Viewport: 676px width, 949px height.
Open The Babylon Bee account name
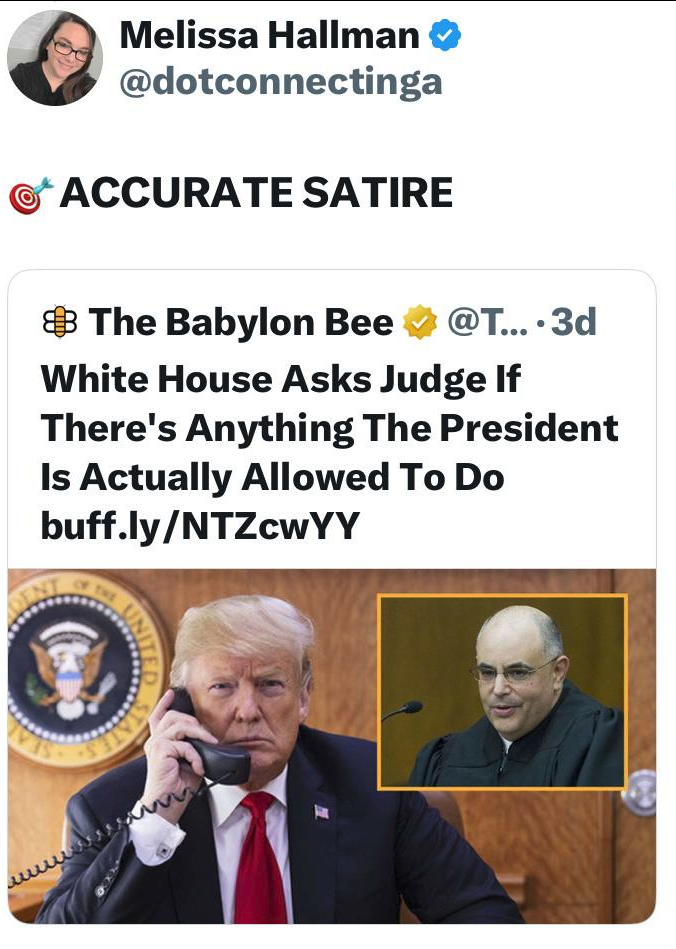241,322
